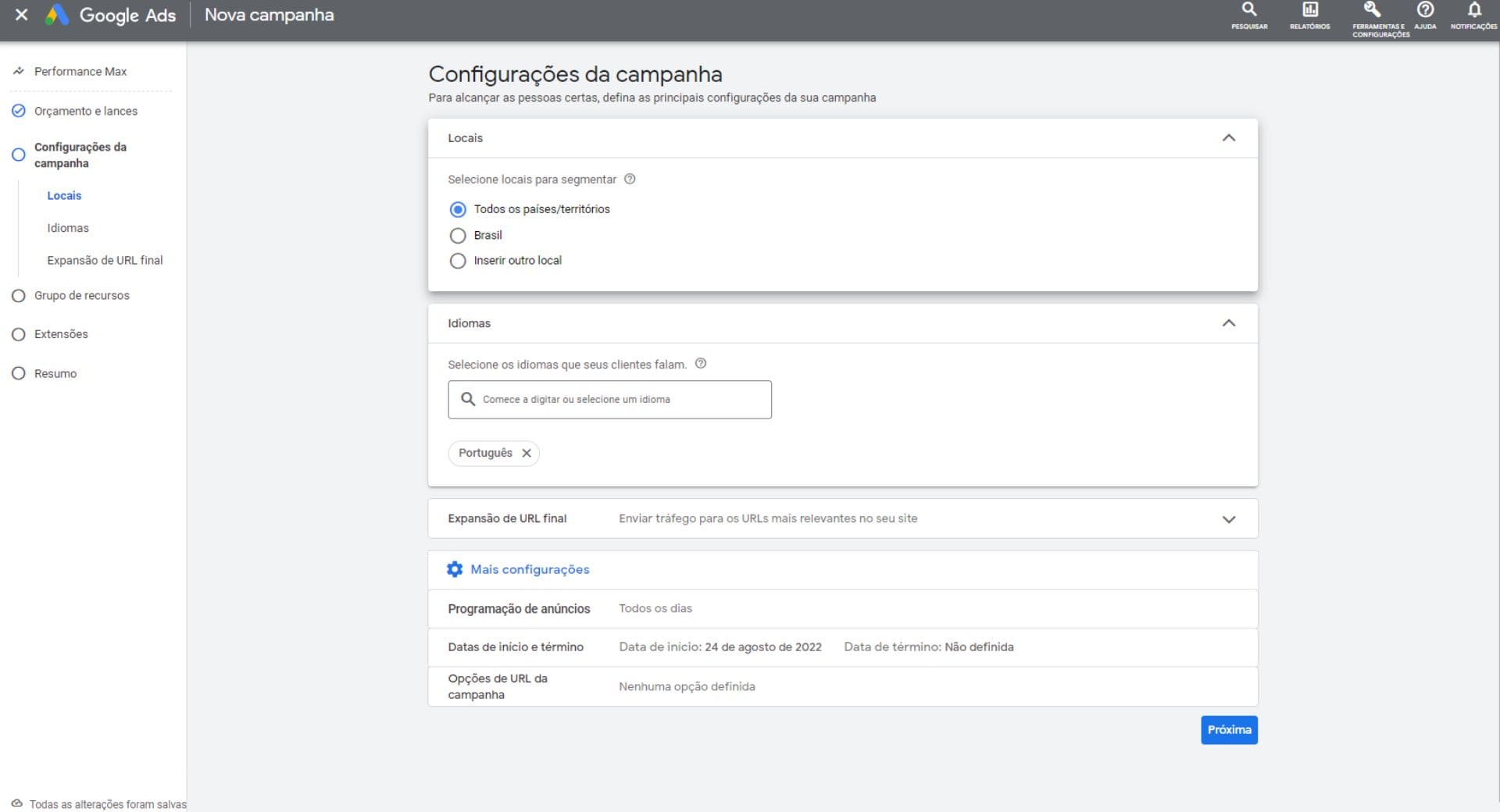
Task: Collapse the Idiomas section
Action: [x=1228, y=323]
